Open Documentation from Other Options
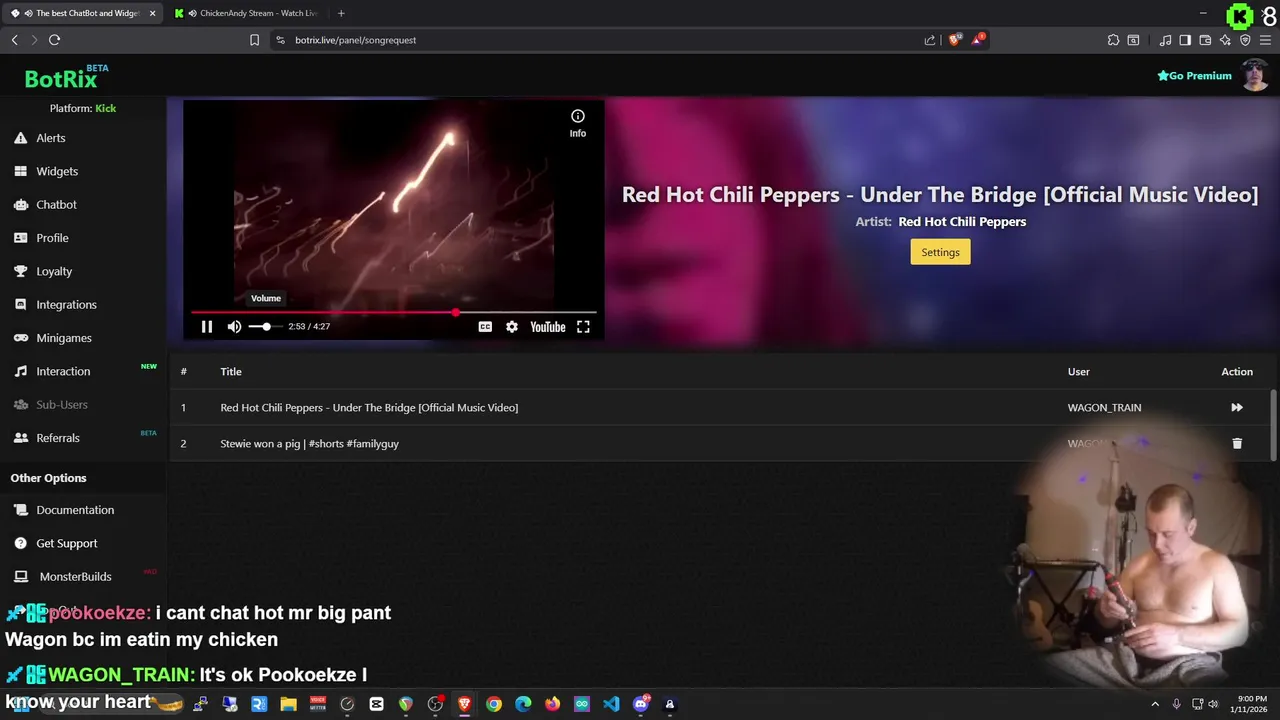 click(x=75, y=510)
